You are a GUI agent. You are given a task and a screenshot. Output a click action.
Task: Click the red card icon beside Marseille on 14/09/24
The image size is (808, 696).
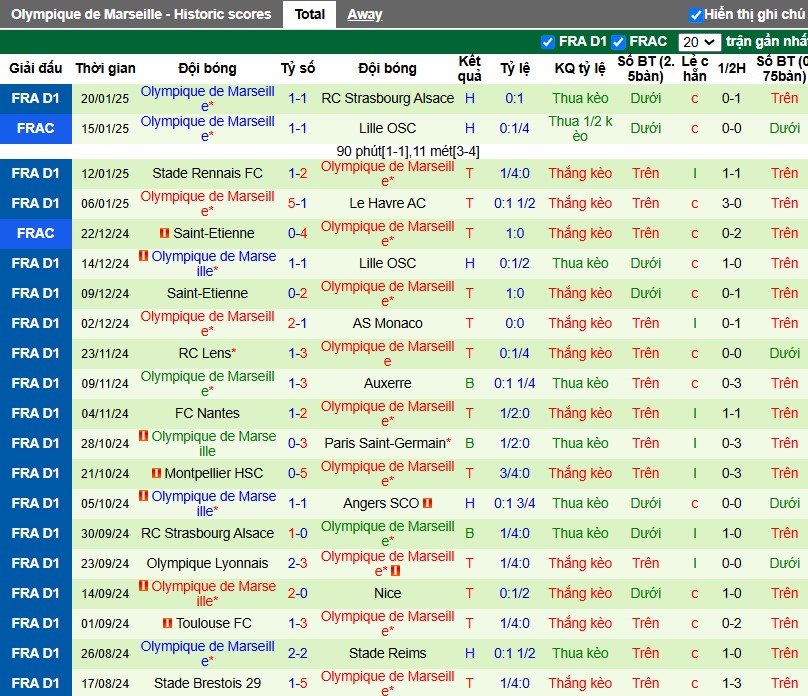click(x=144, y=586)
